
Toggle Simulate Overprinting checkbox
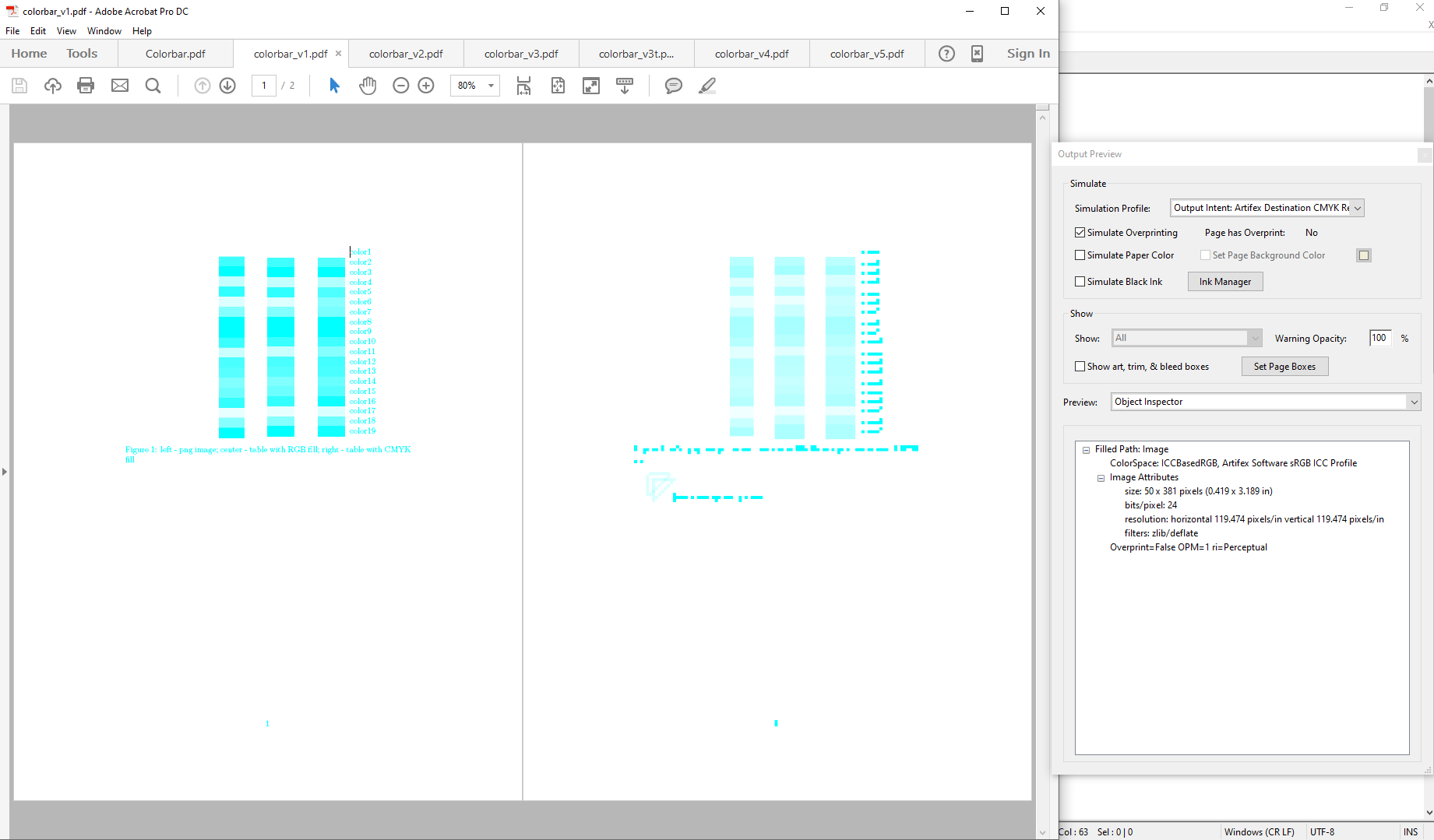pyautogui.click(x=1080, y=233)
